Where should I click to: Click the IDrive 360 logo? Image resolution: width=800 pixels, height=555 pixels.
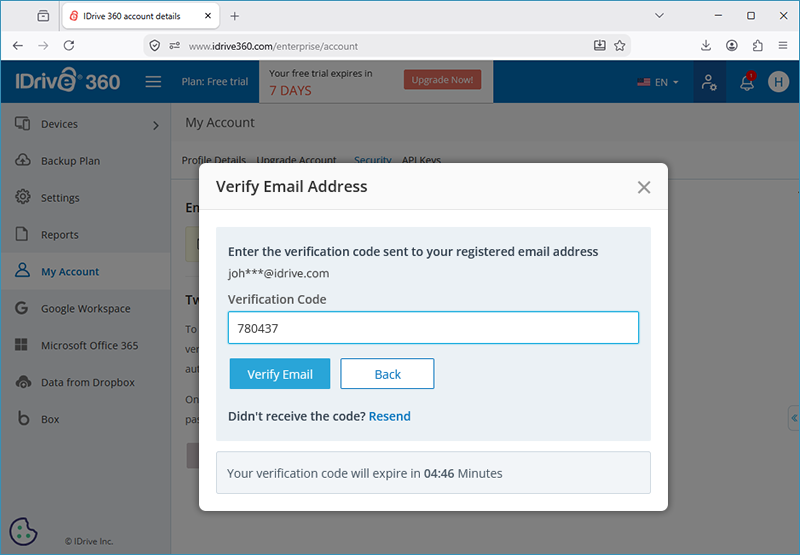tap(67, 81)
